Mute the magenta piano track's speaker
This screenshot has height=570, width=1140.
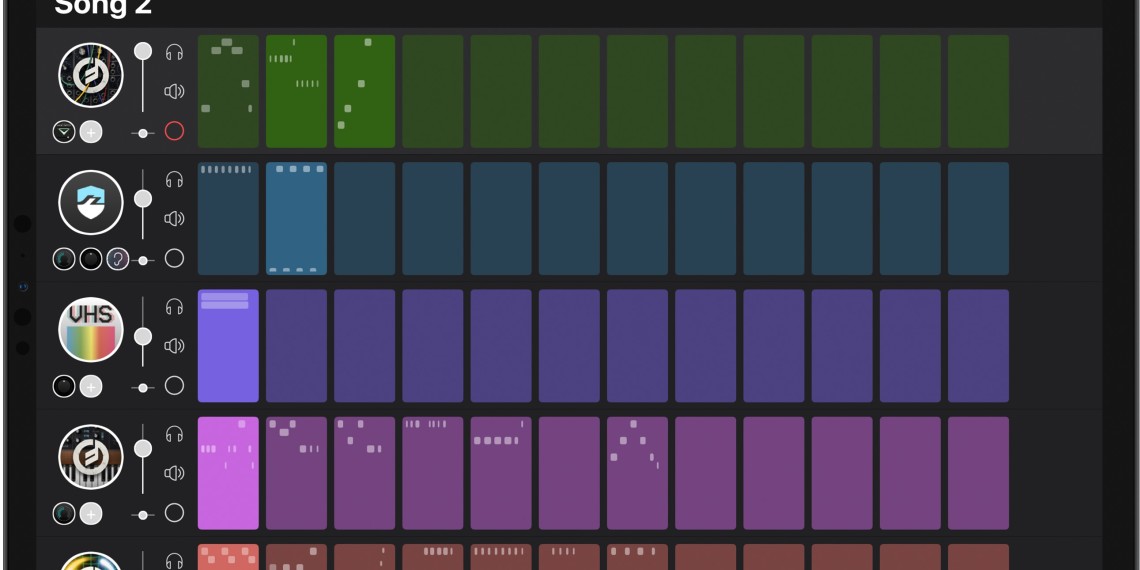(x=174, y=473)
